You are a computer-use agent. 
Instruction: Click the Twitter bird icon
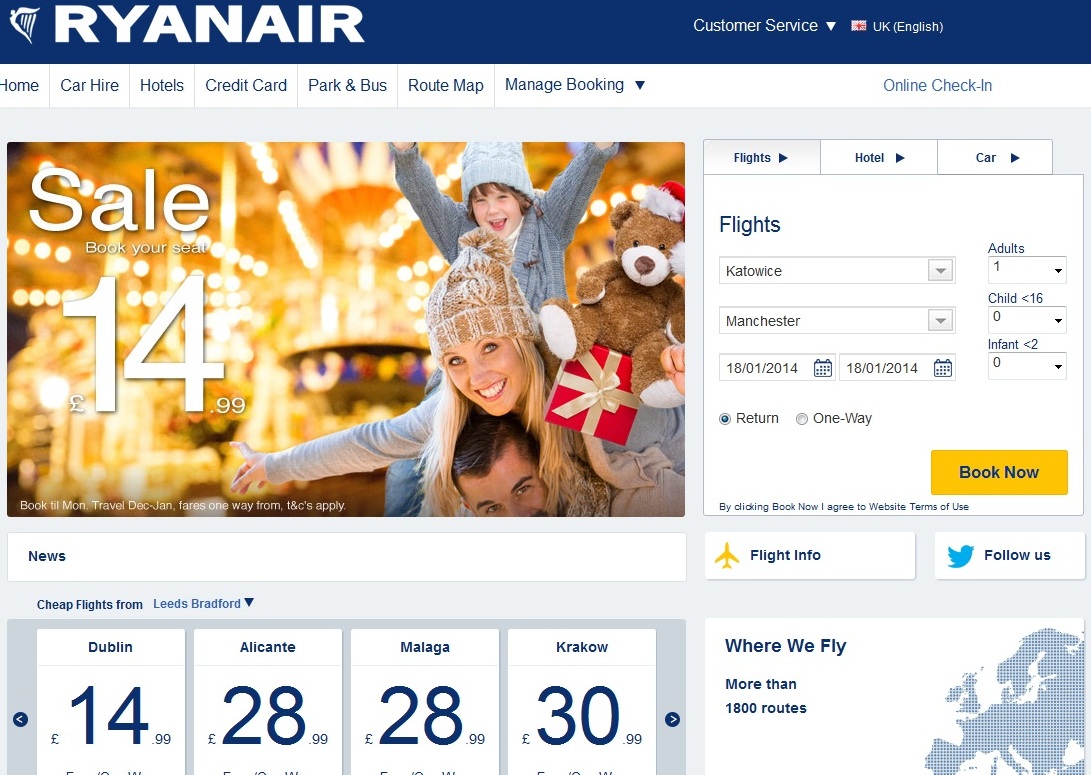[961, 556]
